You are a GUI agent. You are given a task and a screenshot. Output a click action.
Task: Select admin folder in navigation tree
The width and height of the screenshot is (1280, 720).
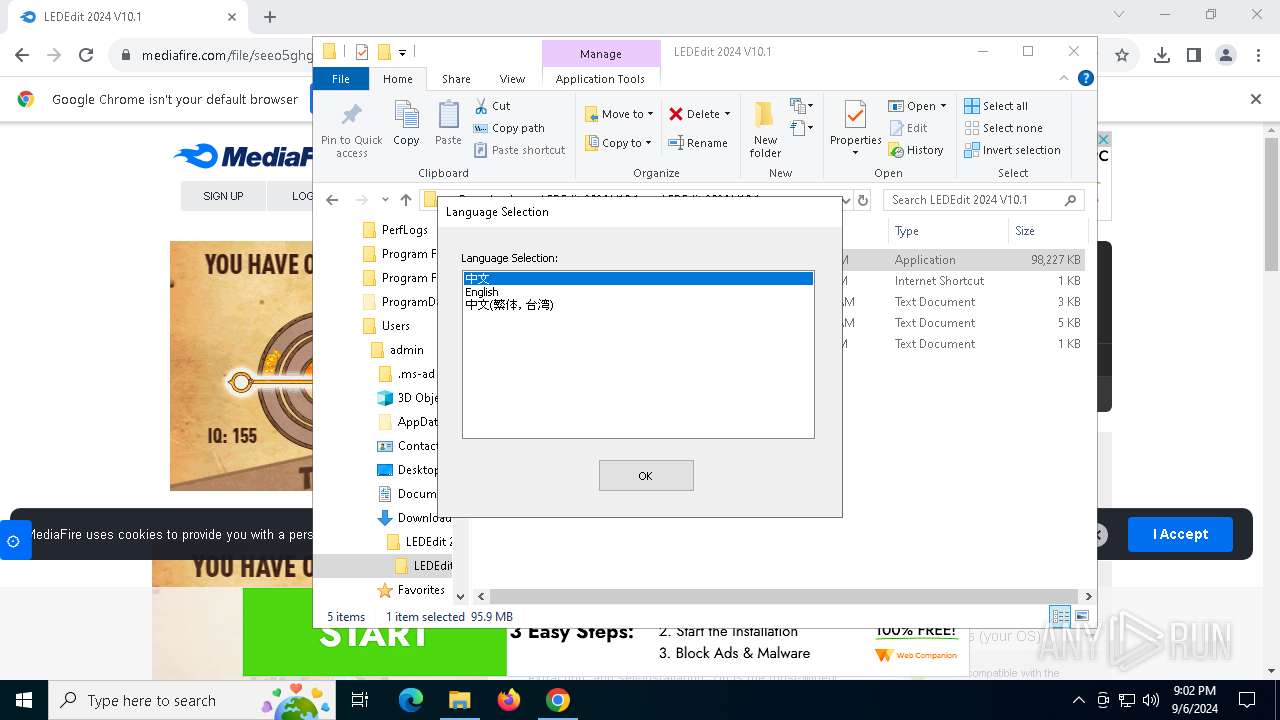pyautogui.click(x=397, y=350)
